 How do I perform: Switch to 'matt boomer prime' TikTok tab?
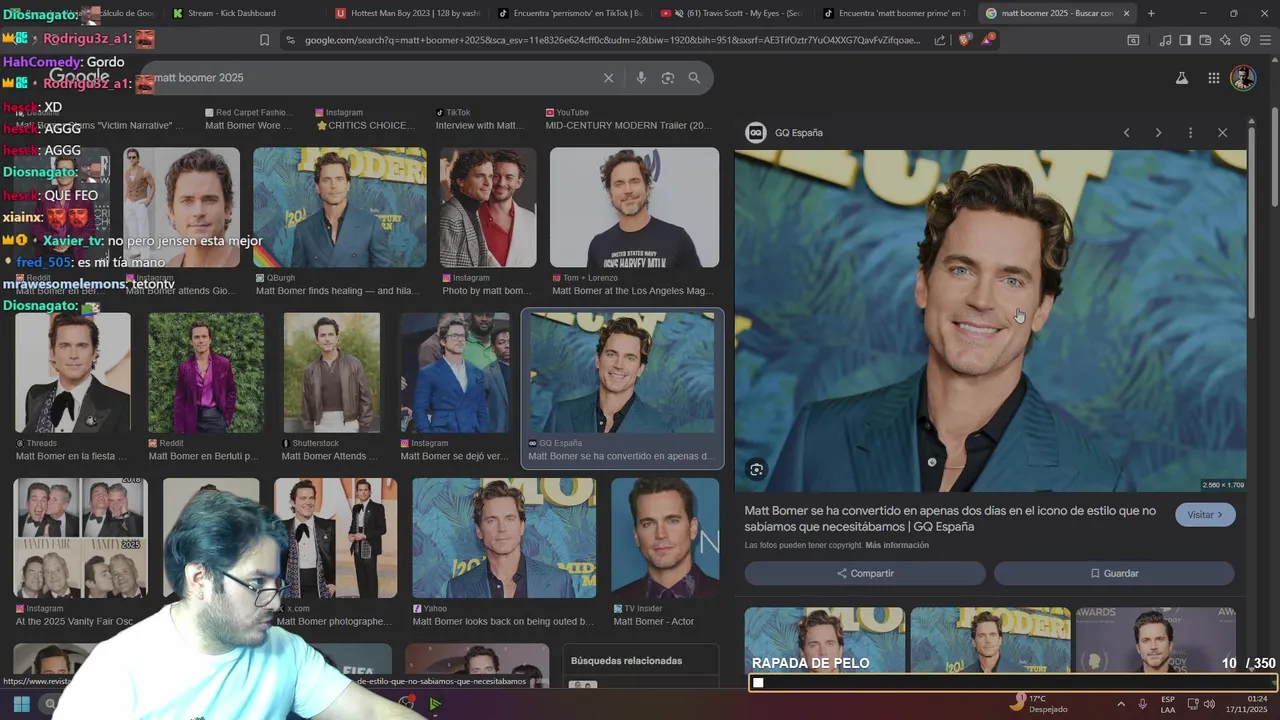896,13
